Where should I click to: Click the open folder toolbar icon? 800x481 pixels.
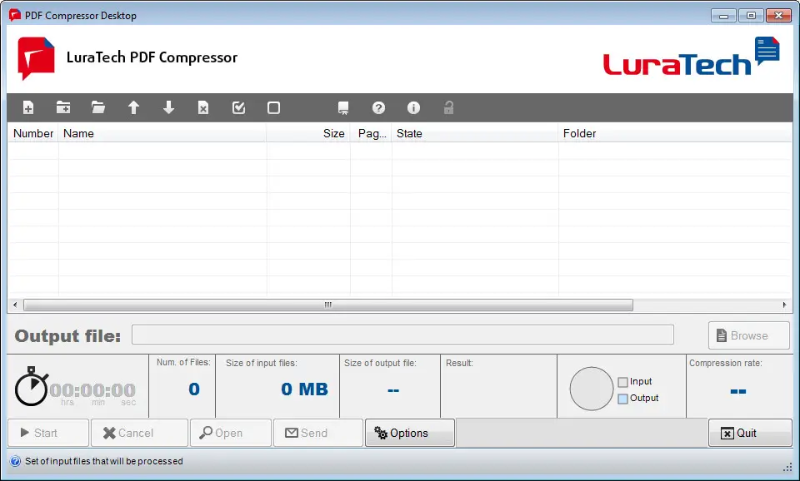(98, 108)
